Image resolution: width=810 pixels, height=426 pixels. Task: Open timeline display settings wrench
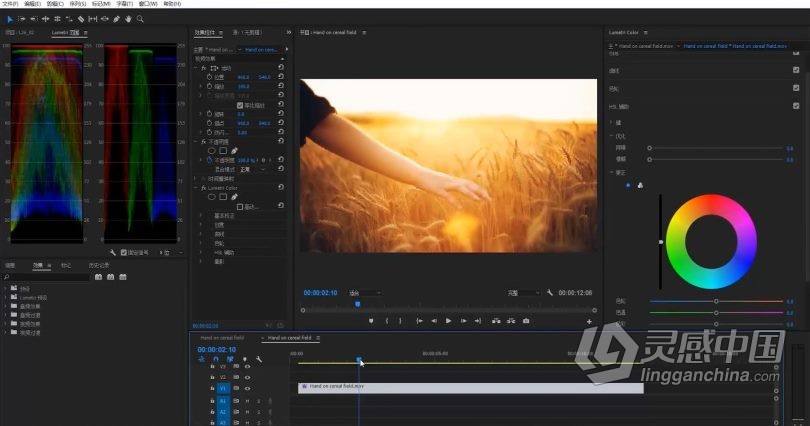click(259, 359)
